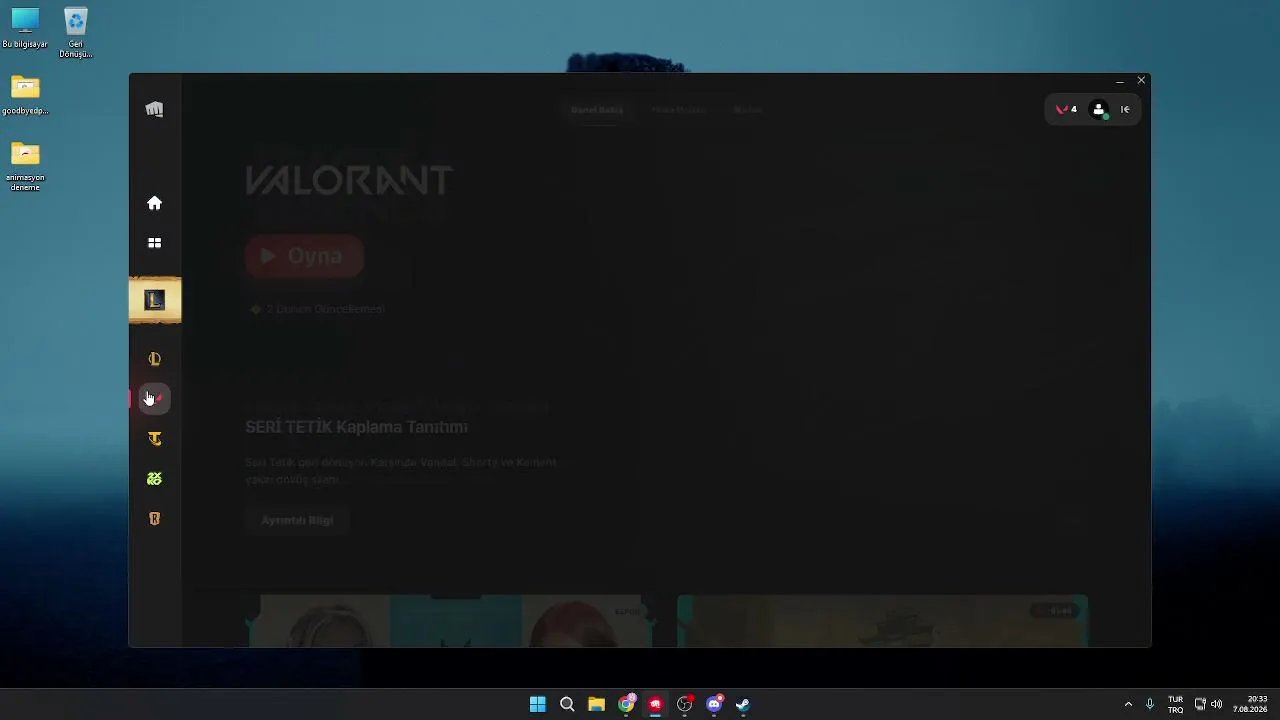
Task: Open the taskbar clock showing 20:33
Action: coord(1250,704)
